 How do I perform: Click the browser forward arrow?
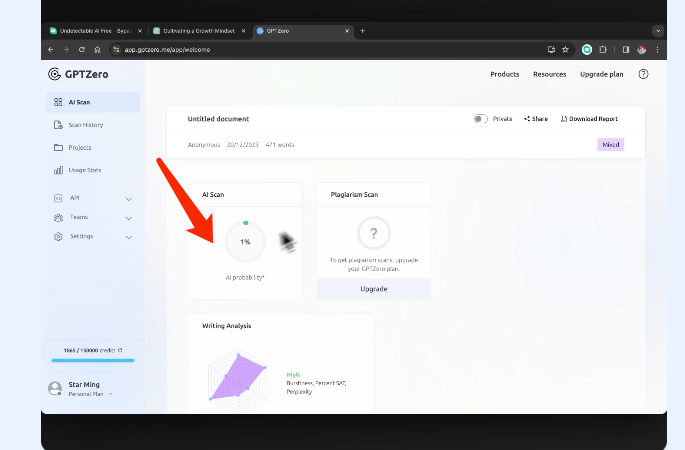pyautogui.click(x=66, y=50)
